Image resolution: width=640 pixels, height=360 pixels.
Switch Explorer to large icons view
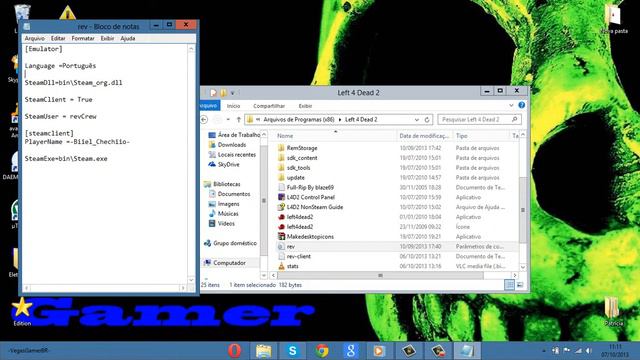point(520,284)
